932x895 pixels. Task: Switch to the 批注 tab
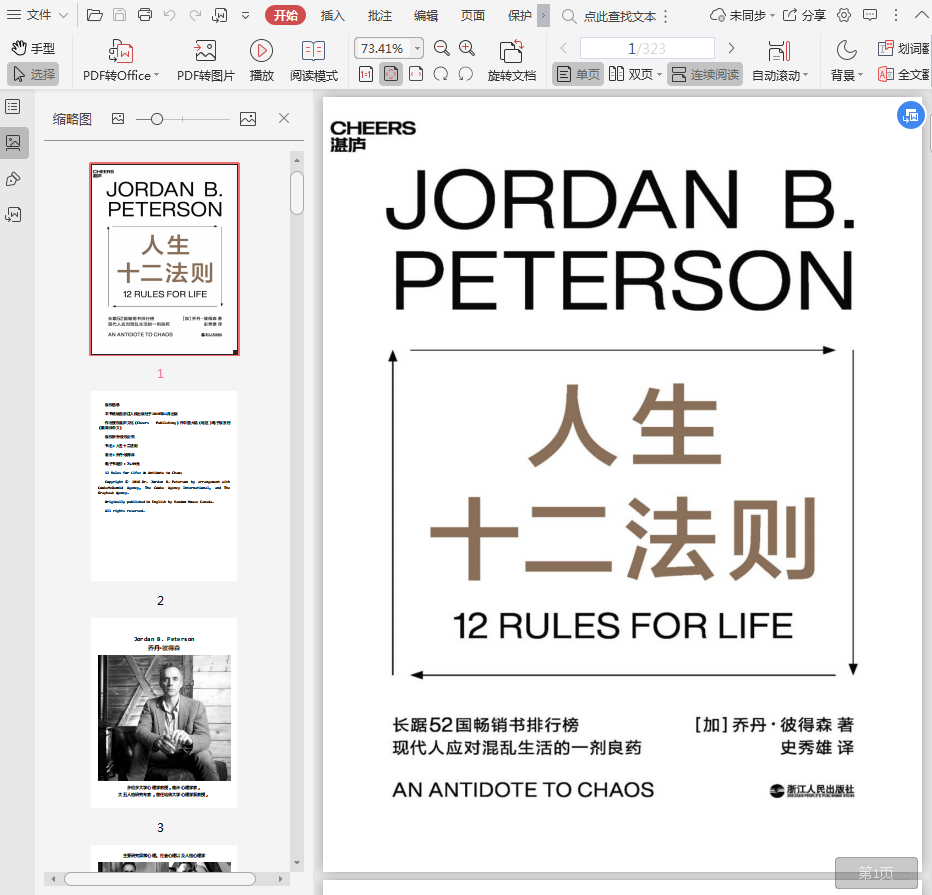379,15
